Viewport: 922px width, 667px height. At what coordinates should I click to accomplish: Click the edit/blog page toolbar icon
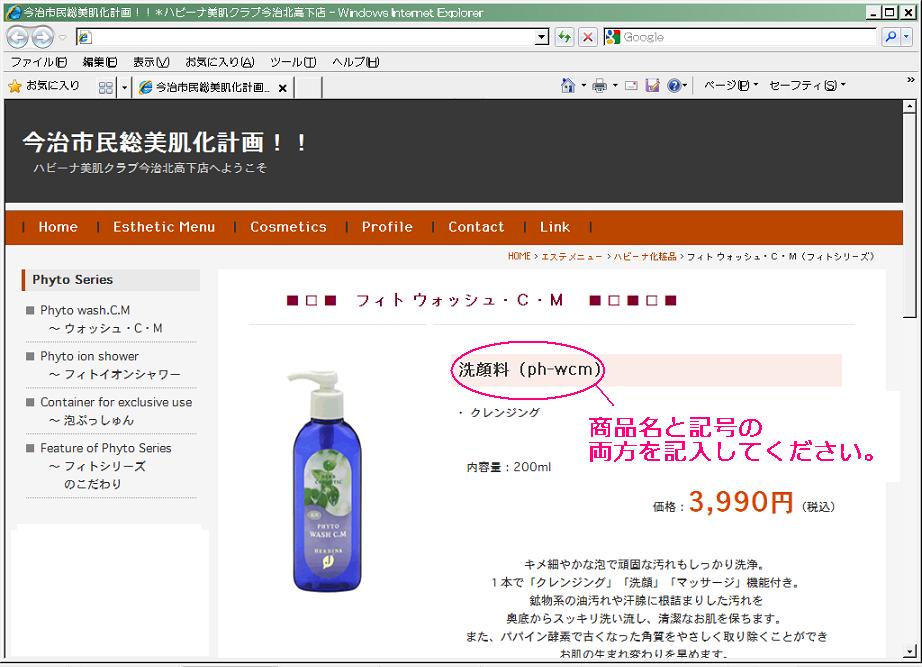point(652,86)
